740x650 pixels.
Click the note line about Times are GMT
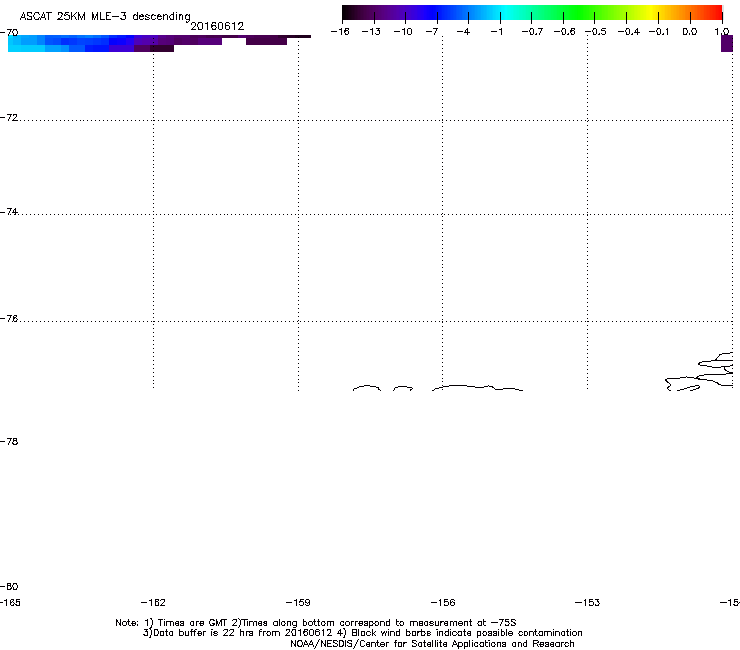point(316,623)
